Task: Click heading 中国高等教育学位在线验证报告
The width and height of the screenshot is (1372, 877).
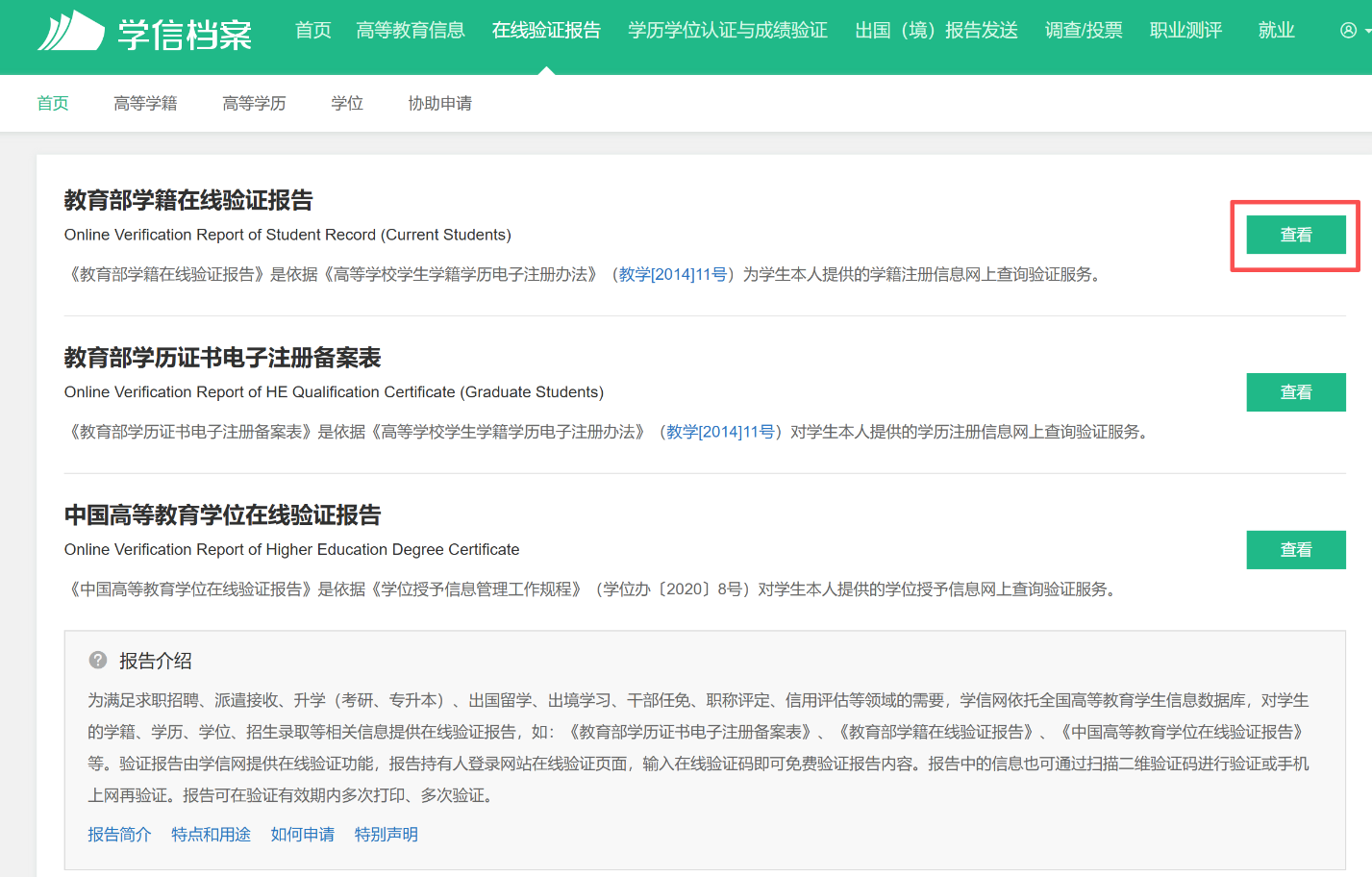Action: (x=223, y=515)
